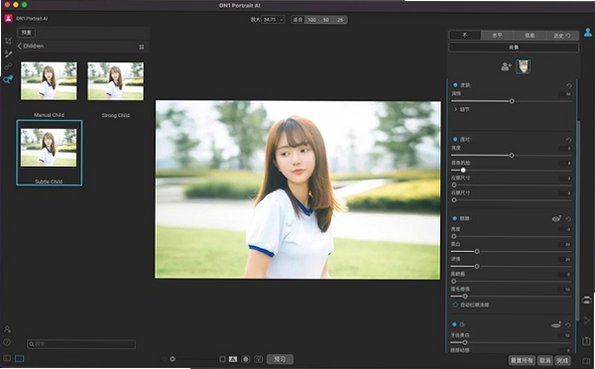The image size is (595, 369).
Task: Adjust the skin amount slider
Action: [x=512, y=101]
